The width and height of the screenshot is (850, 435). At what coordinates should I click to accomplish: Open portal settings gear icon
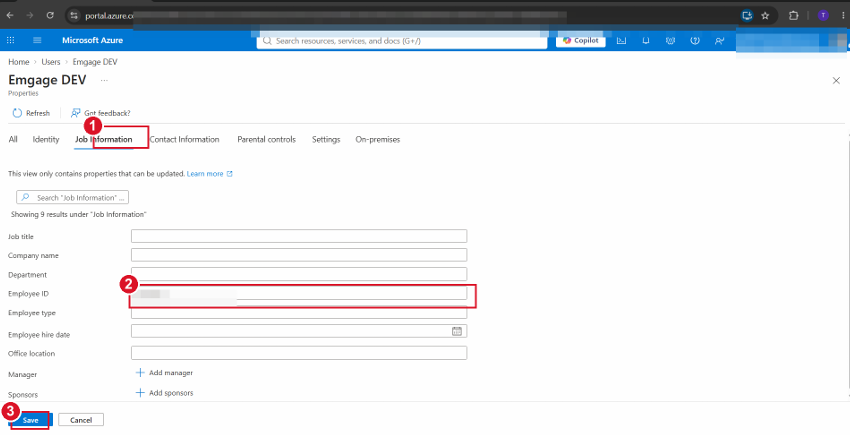point(670,41)
